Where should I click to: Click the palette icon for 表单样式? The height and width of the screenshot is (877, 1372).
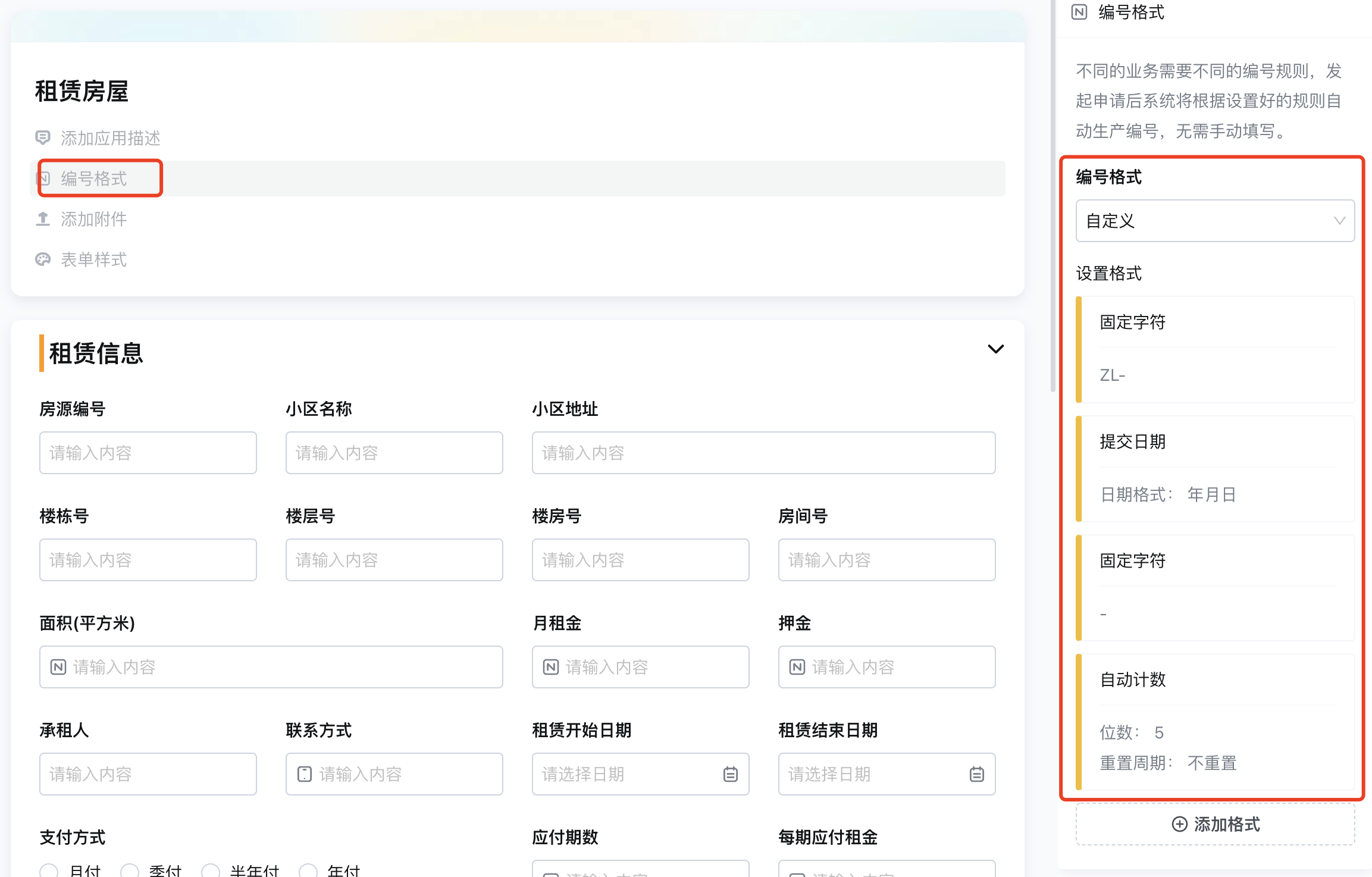(43, 259)
